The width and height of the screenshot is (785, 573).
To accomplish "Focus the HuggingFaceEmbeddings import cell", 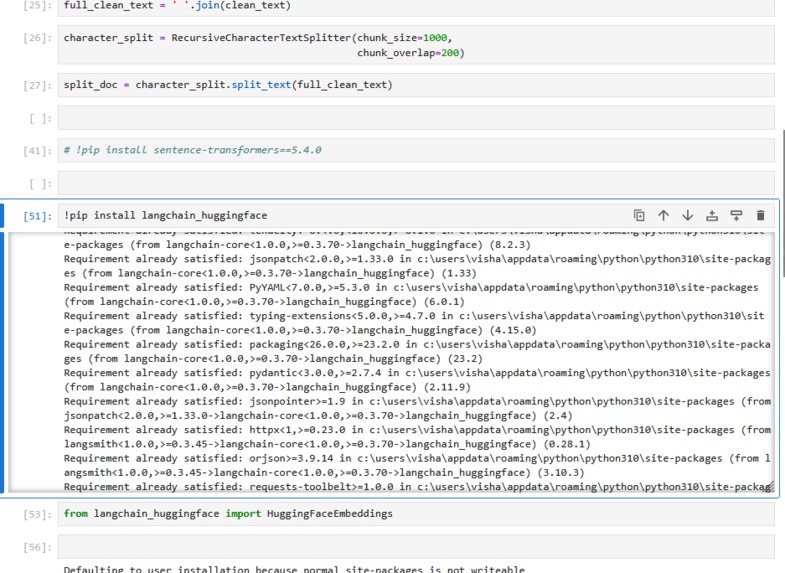I will (416, 514).
